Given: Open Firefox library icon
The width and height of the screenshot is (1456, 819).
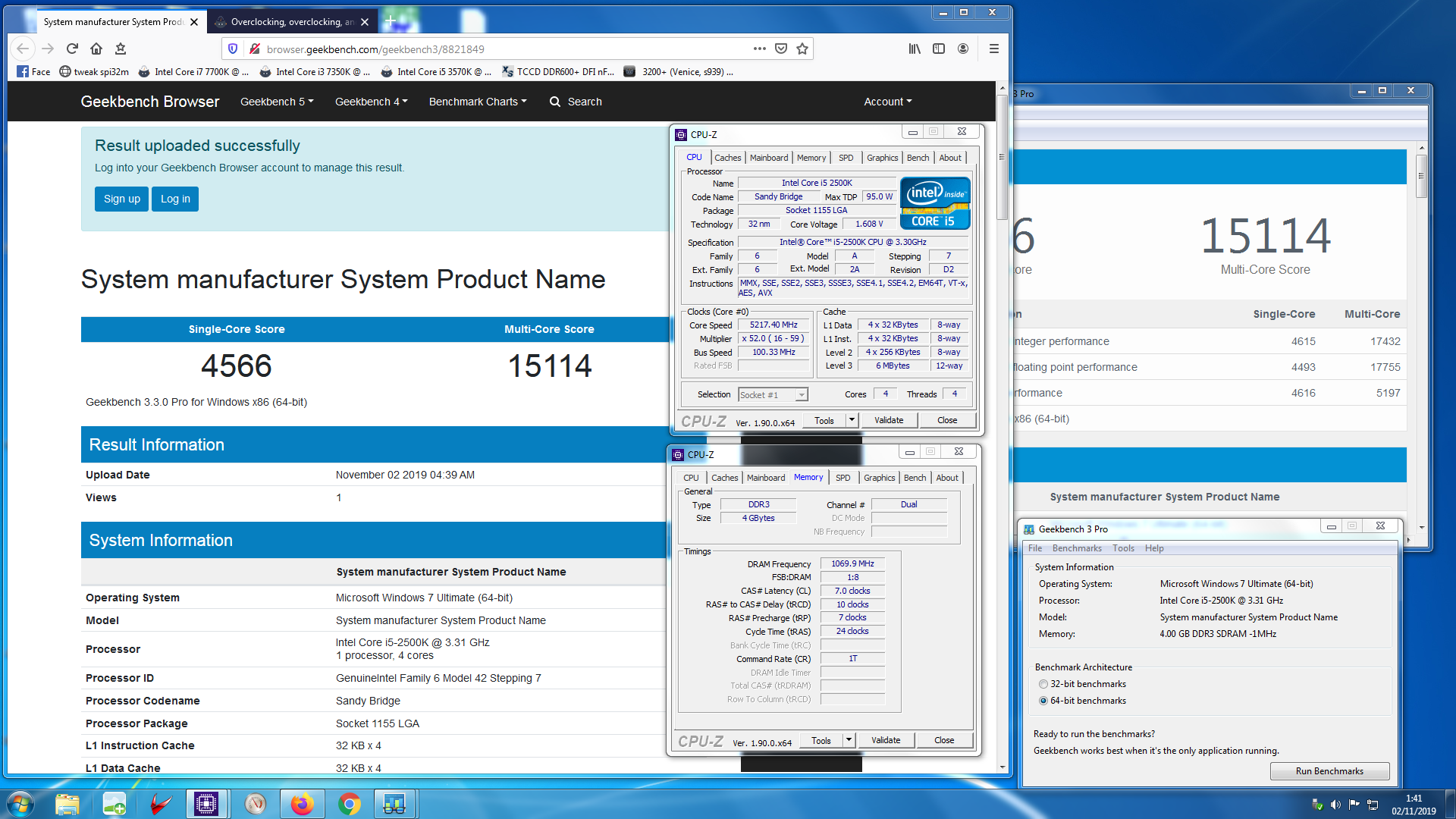Looking at the screenshot, I should pyautogui.click(x=915, y=49).
